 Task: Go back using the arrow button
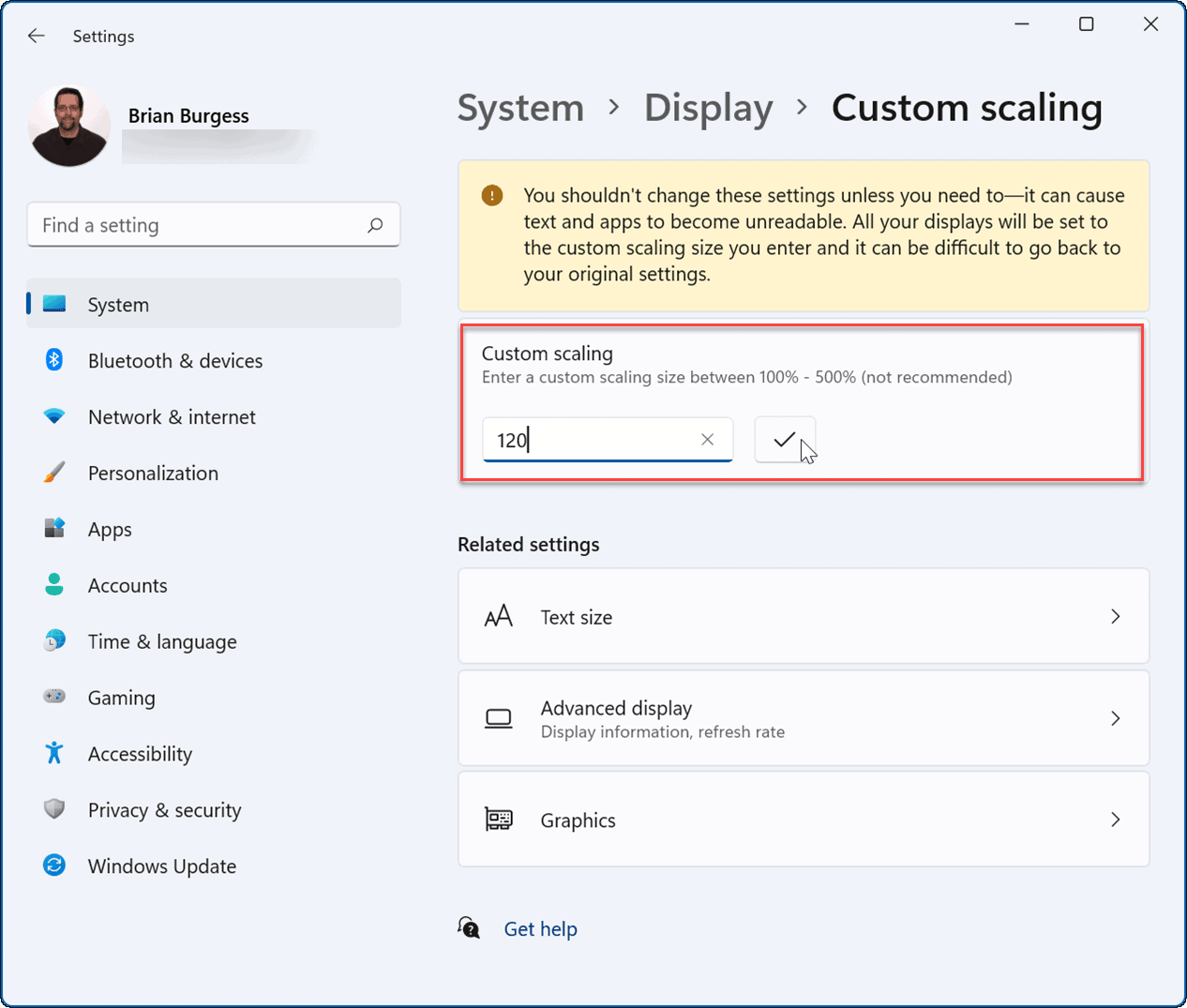[36, 36]
